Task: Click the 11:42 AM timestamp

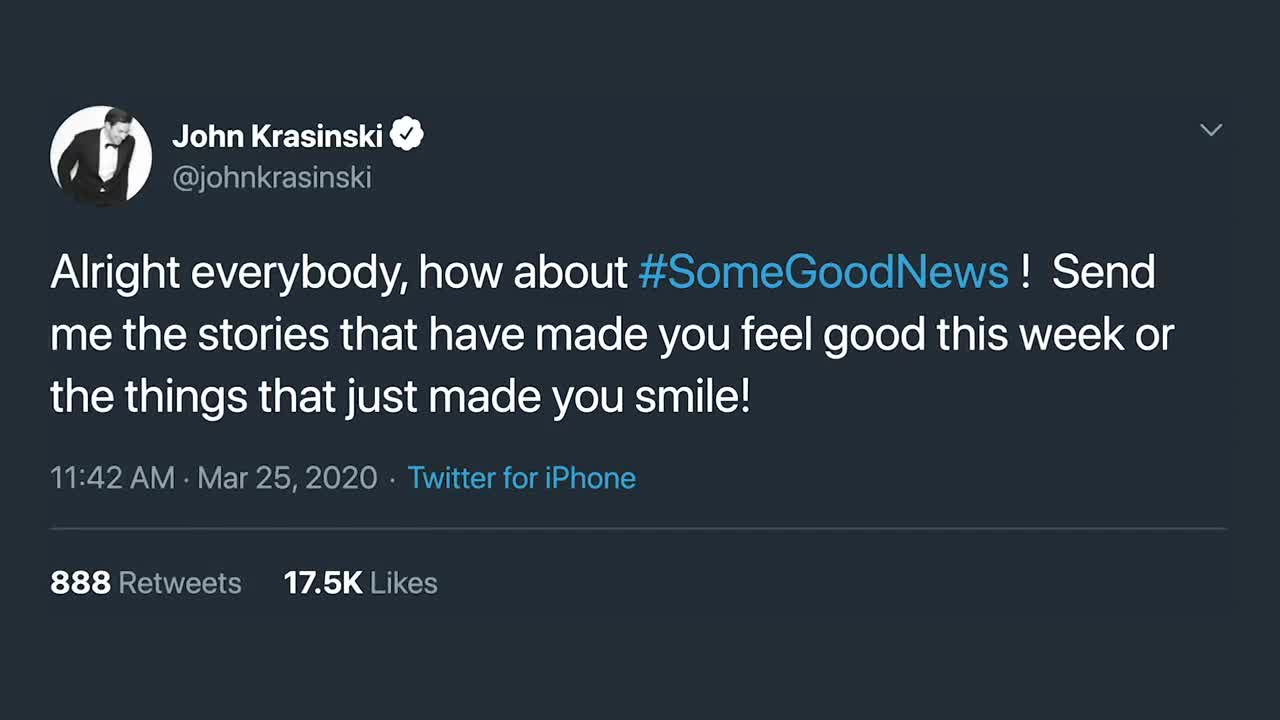Action: click(112, 478)
